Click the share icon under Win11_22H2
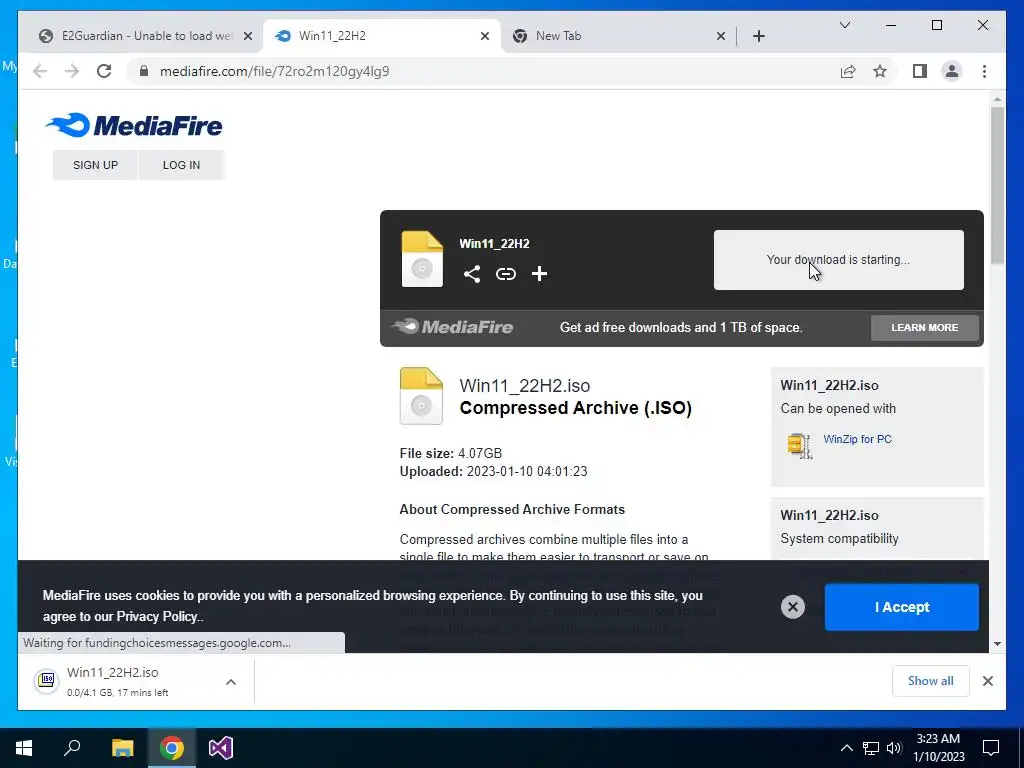Image resolution: width=1024 pixels, height=768 pixels. click(x=472, y=274)
